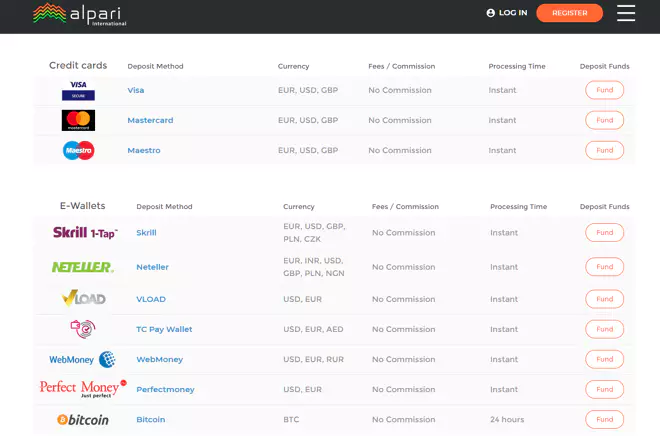
Task: Select the 'BTC' currency cell
Action: coord(291,420)
